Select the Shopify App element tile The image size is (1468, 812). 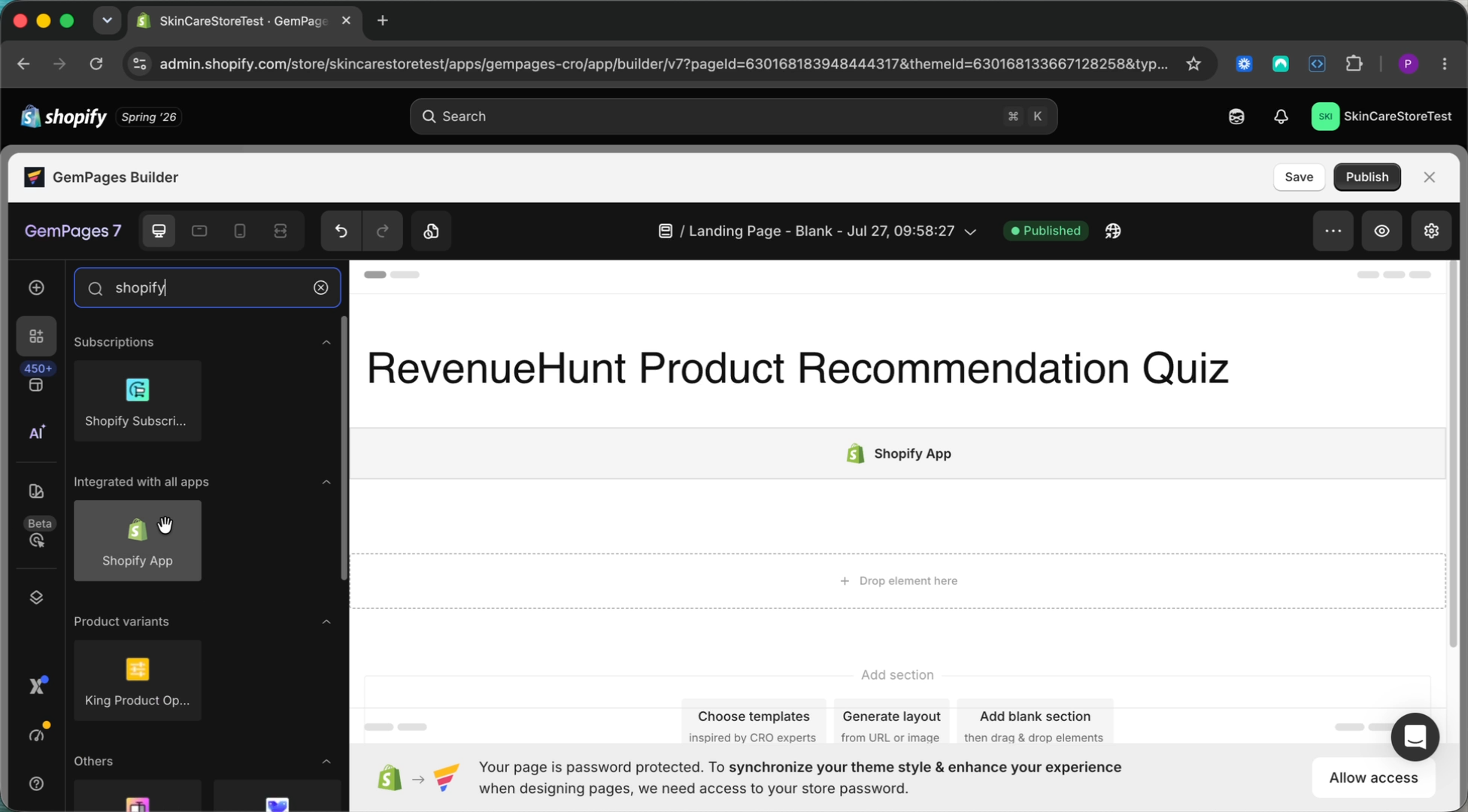[x=138, y=541]
